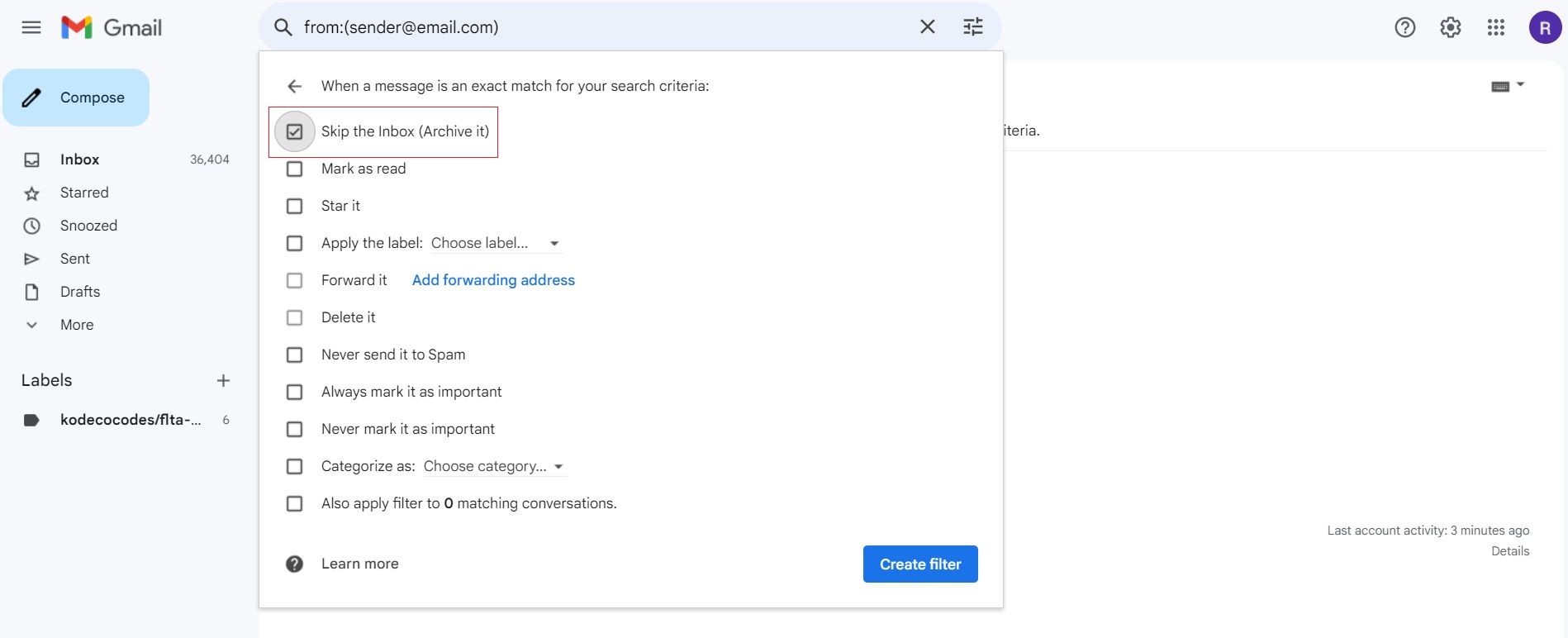The image size is (1568, 638).
Task: Open the Google apps grid
Action: (1495, 27)
